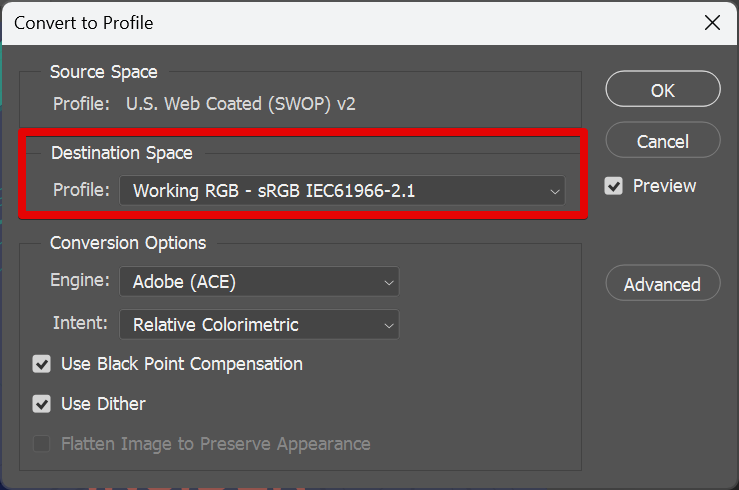Click the Profile label under Source Space

(x=82, y=103)
